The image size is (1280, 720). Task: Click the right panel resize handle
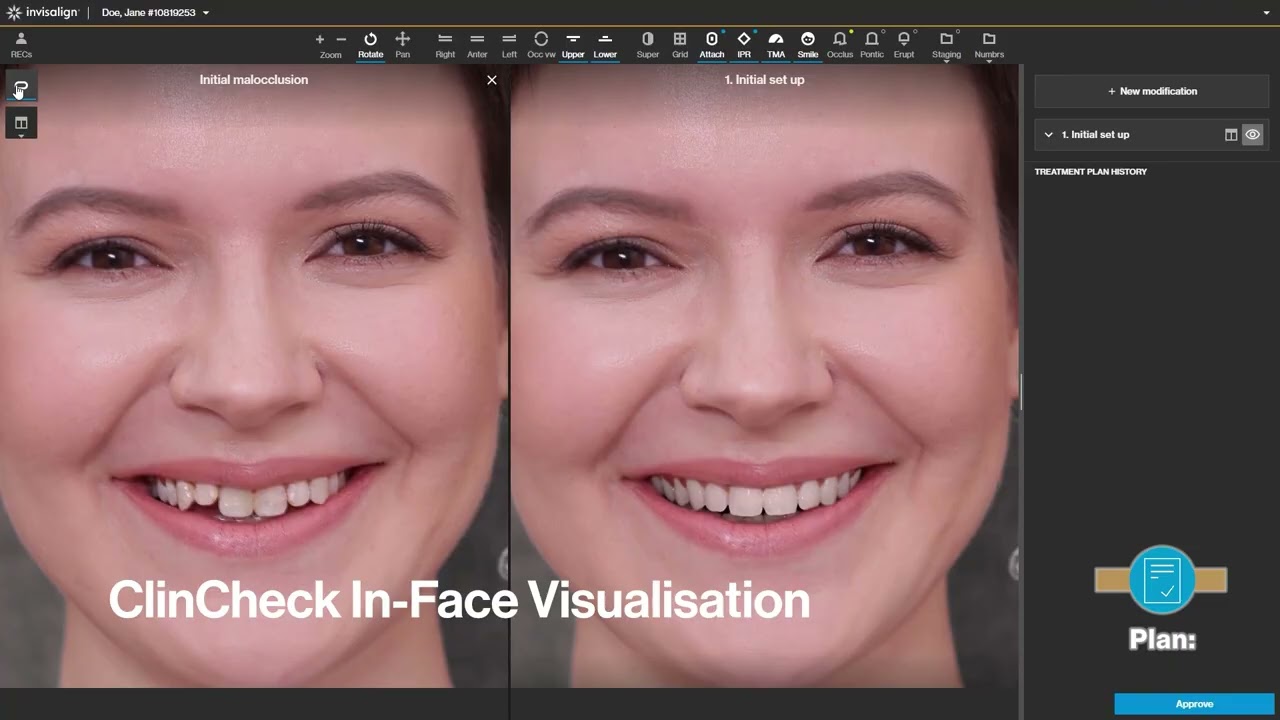point(1021,392)
